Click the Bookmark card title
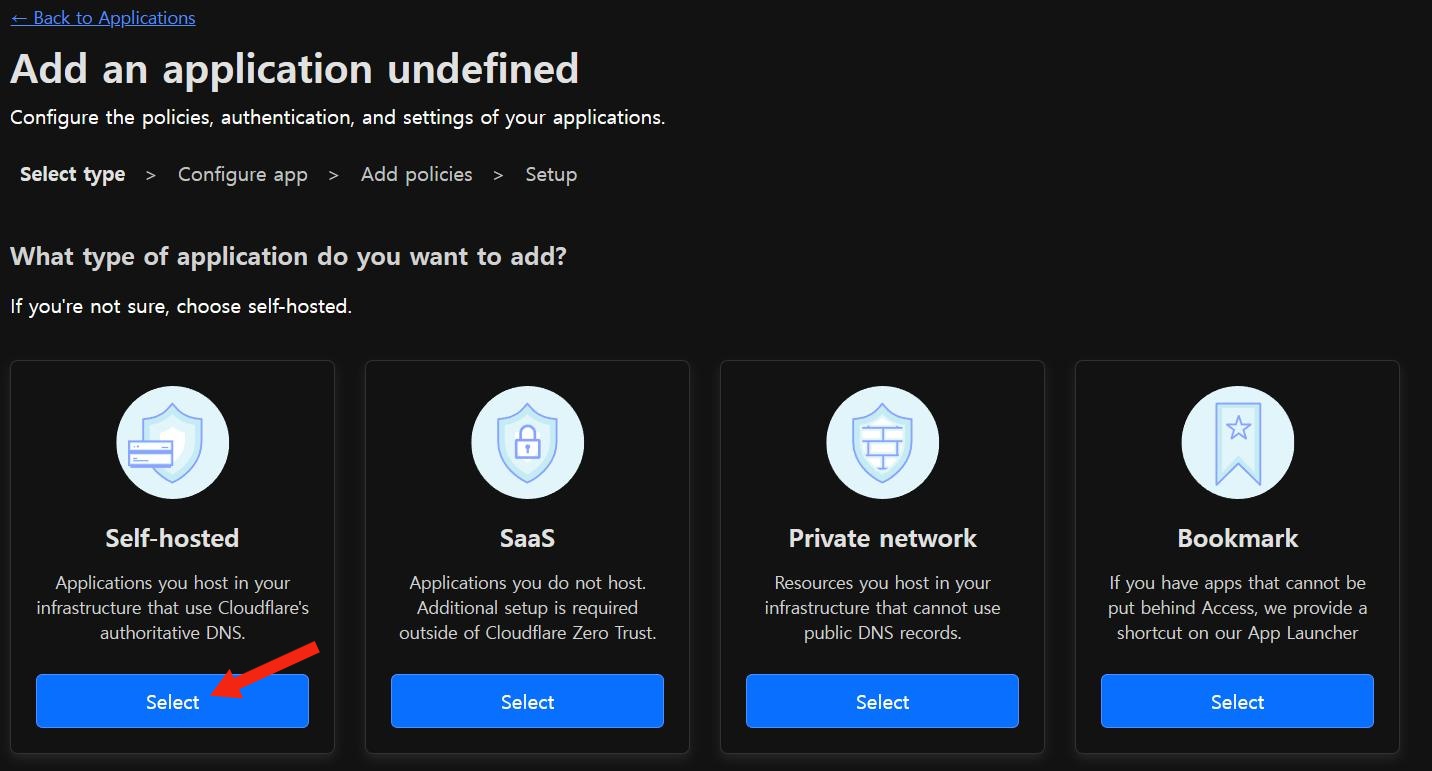 [1237, 538]
